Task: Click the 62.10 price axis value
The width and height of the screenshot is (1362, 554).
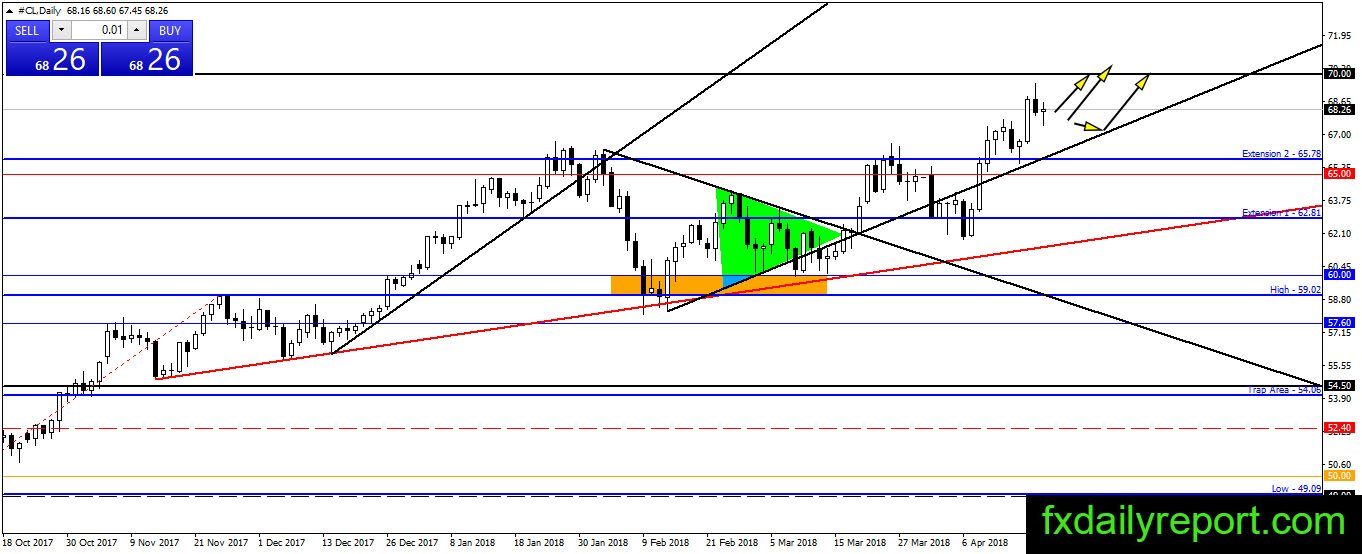Action: [x=1339, y=233]
